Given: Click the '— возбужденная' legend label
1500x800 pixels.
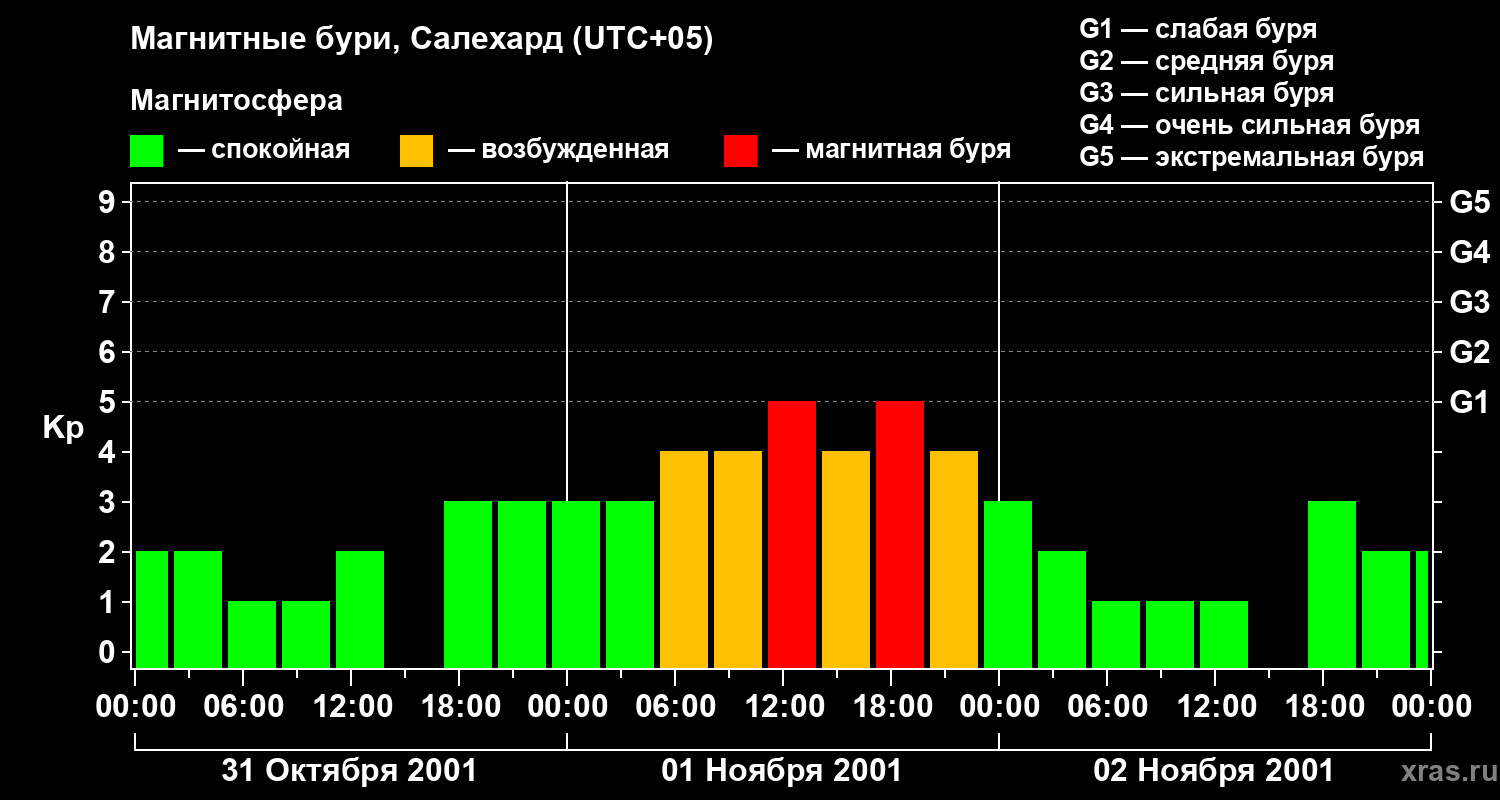Looking at the screenshot, I should [x=558, y=150].
